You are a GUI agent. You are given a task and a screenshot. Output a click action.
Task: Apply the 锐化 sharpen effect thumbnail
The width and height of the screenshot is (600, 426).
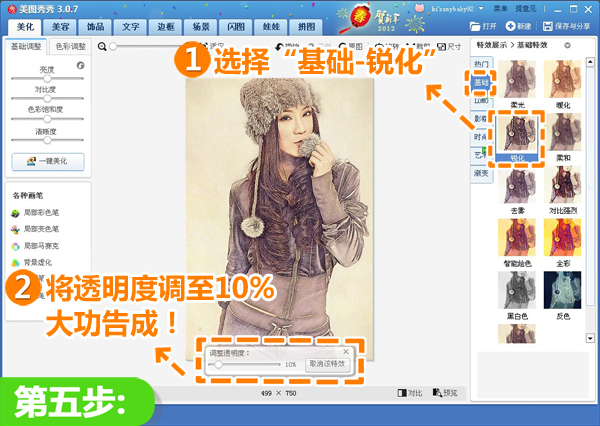(517, 133)
